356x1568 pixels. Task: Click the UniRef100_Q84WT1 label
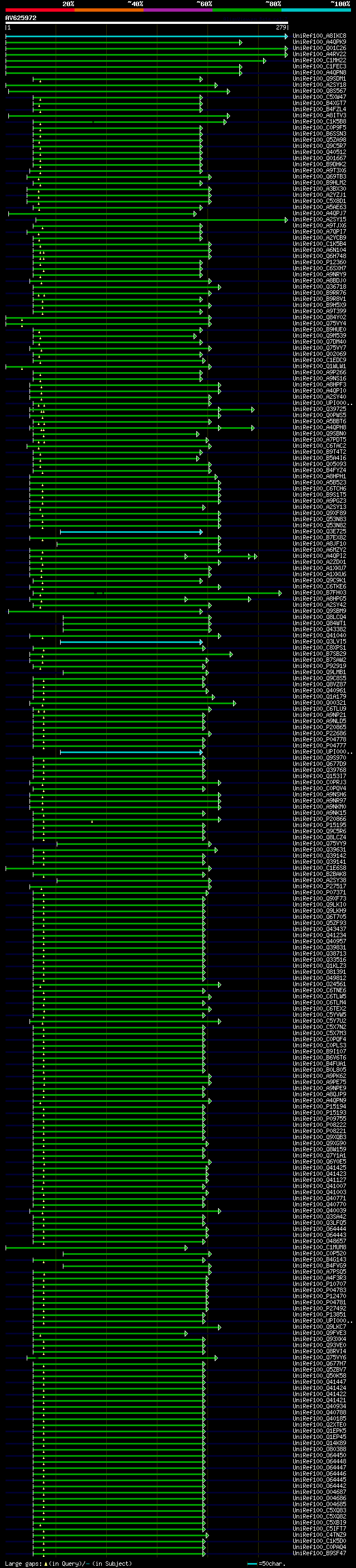pyautogui.click(x=319, y=624)
